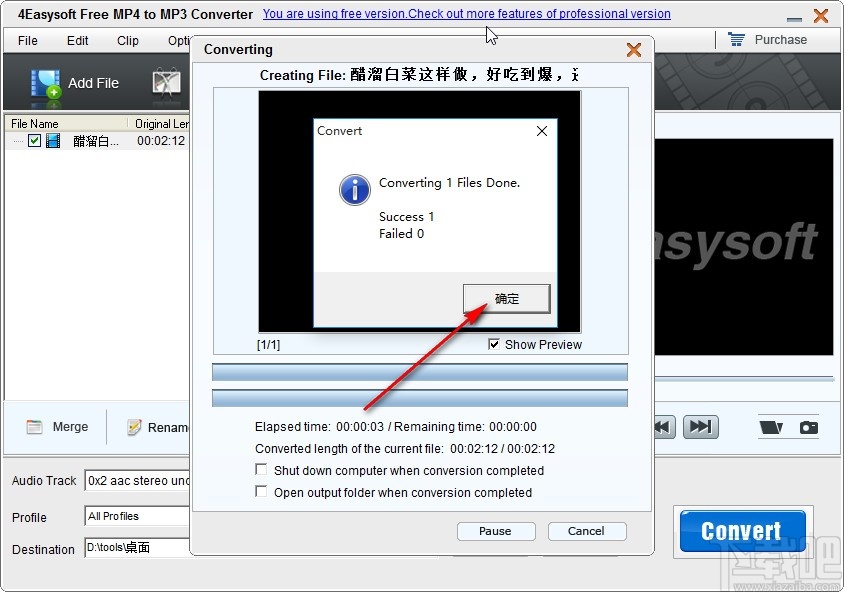Enable shut down computer when conversion completed
This screenshot has height=592, width=844.
(x=261, y=470)
